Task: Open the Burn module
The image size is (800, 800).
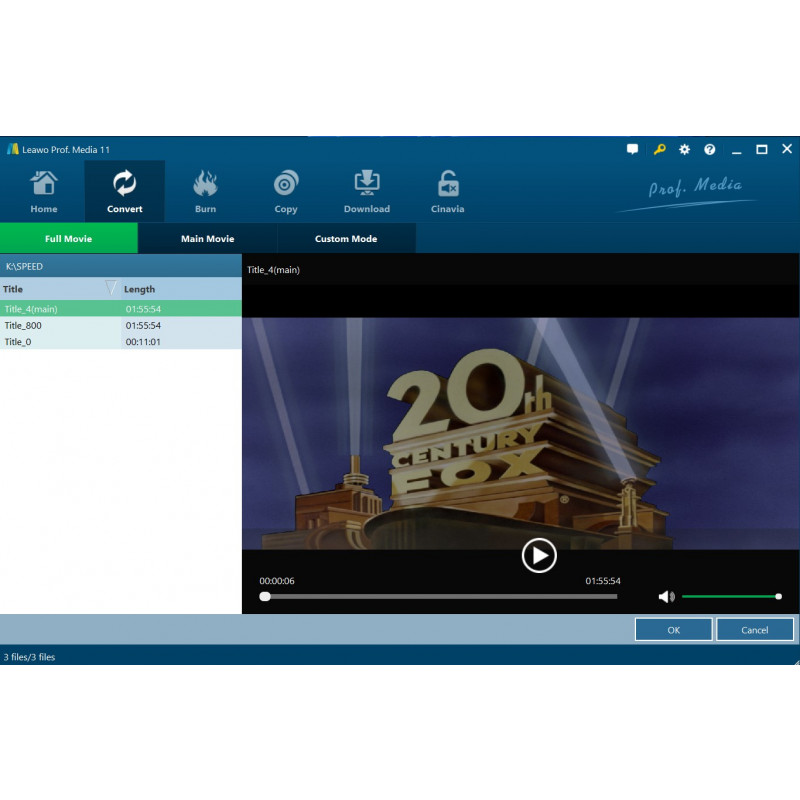Action: 205,191
